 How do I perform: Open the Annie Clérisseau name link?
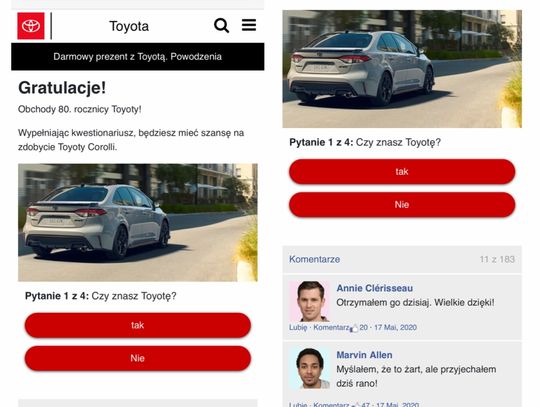pos(374,288)
